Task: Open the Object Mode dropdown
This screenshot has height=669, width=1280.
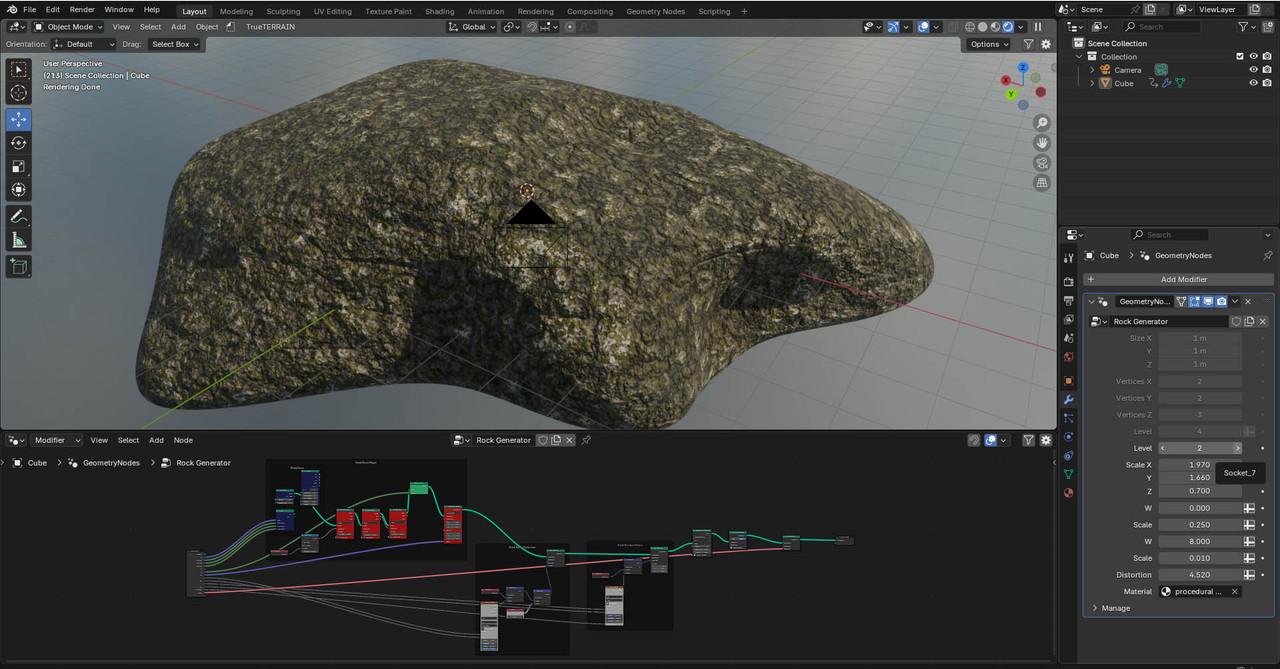Action: 69,27
